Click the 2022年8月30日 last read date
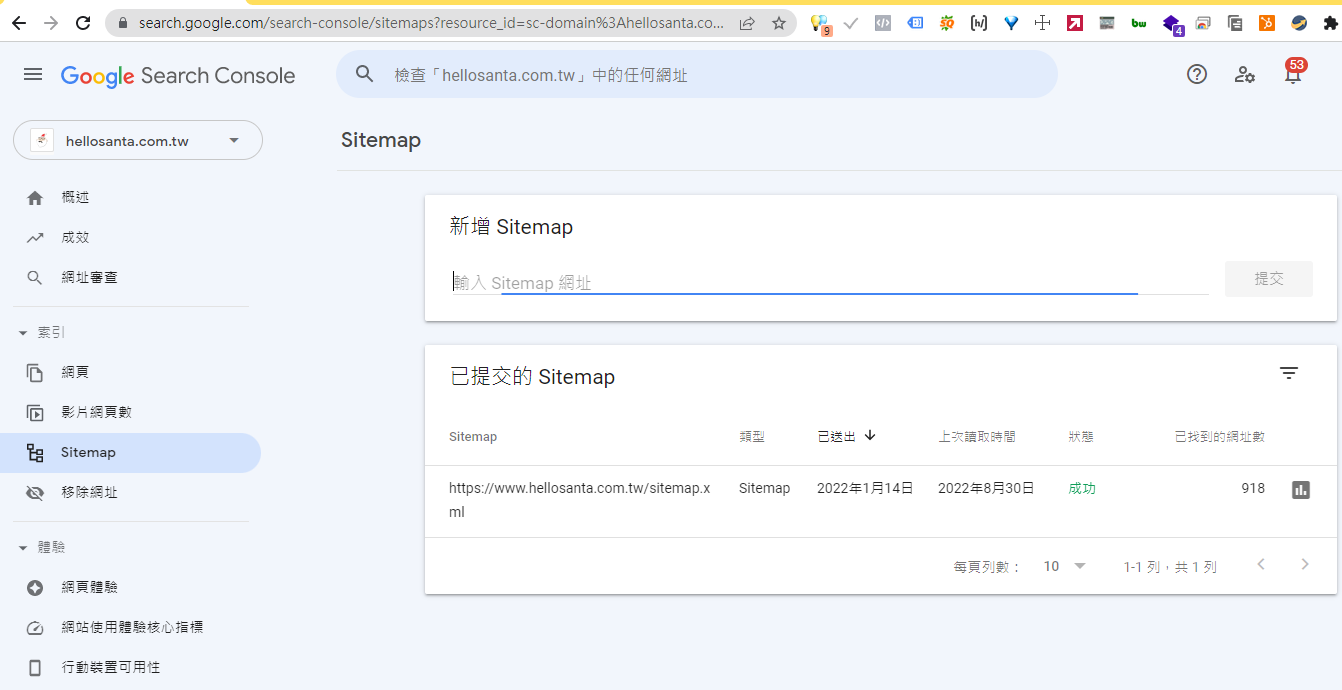This screenshot has width=1342, height=690. (986, 488)
